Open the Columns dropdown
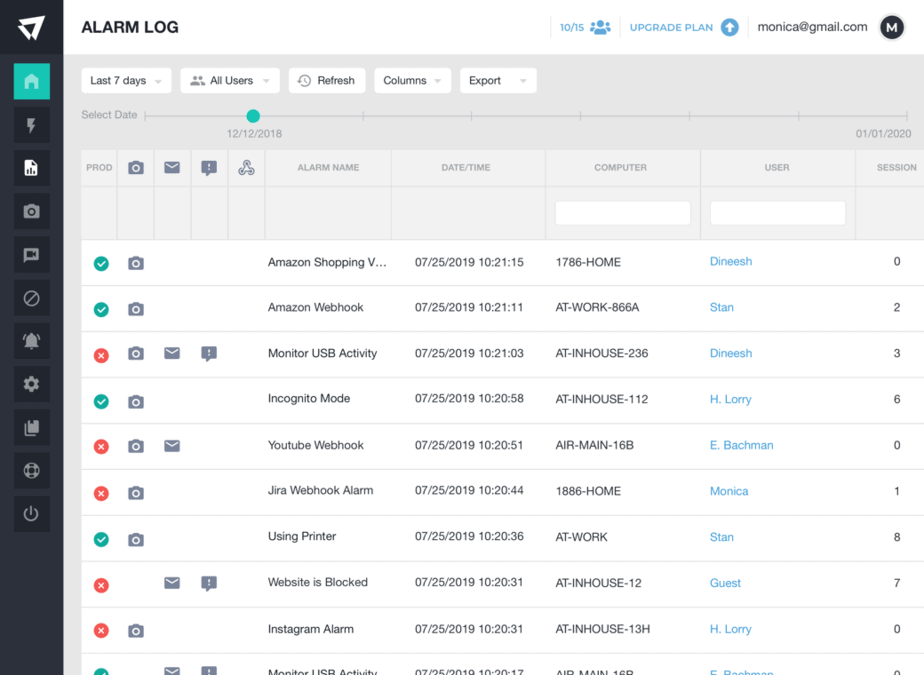Viewport: 924px width, 675px height. (412, 81)
